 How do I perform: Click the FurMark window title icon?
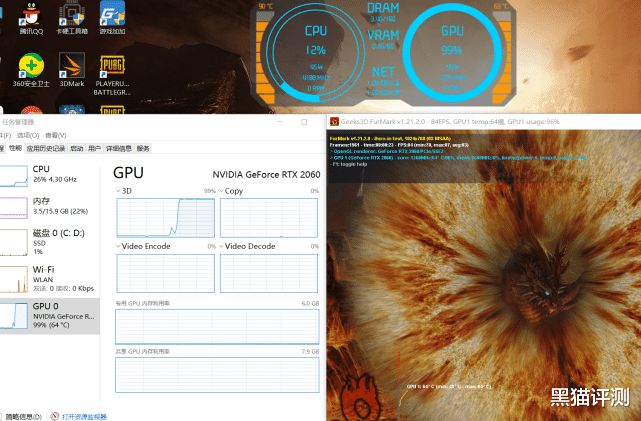pos(334,121)
